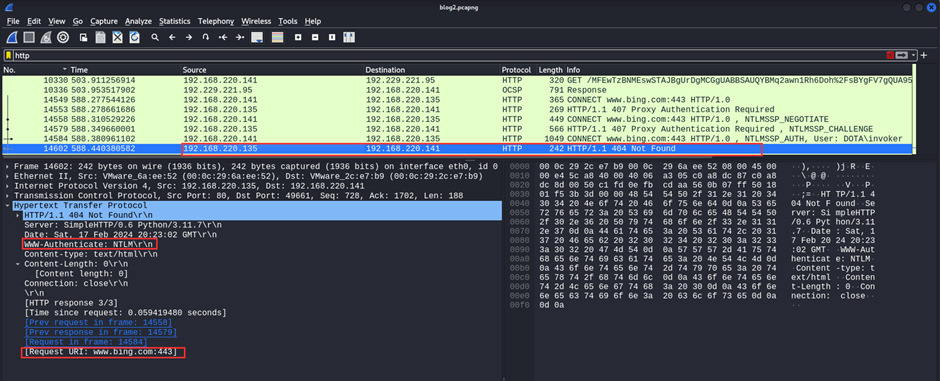The width and height of the screenshot is (940, 381).
Task: Open the Tools menu
Action: (288, 21)
